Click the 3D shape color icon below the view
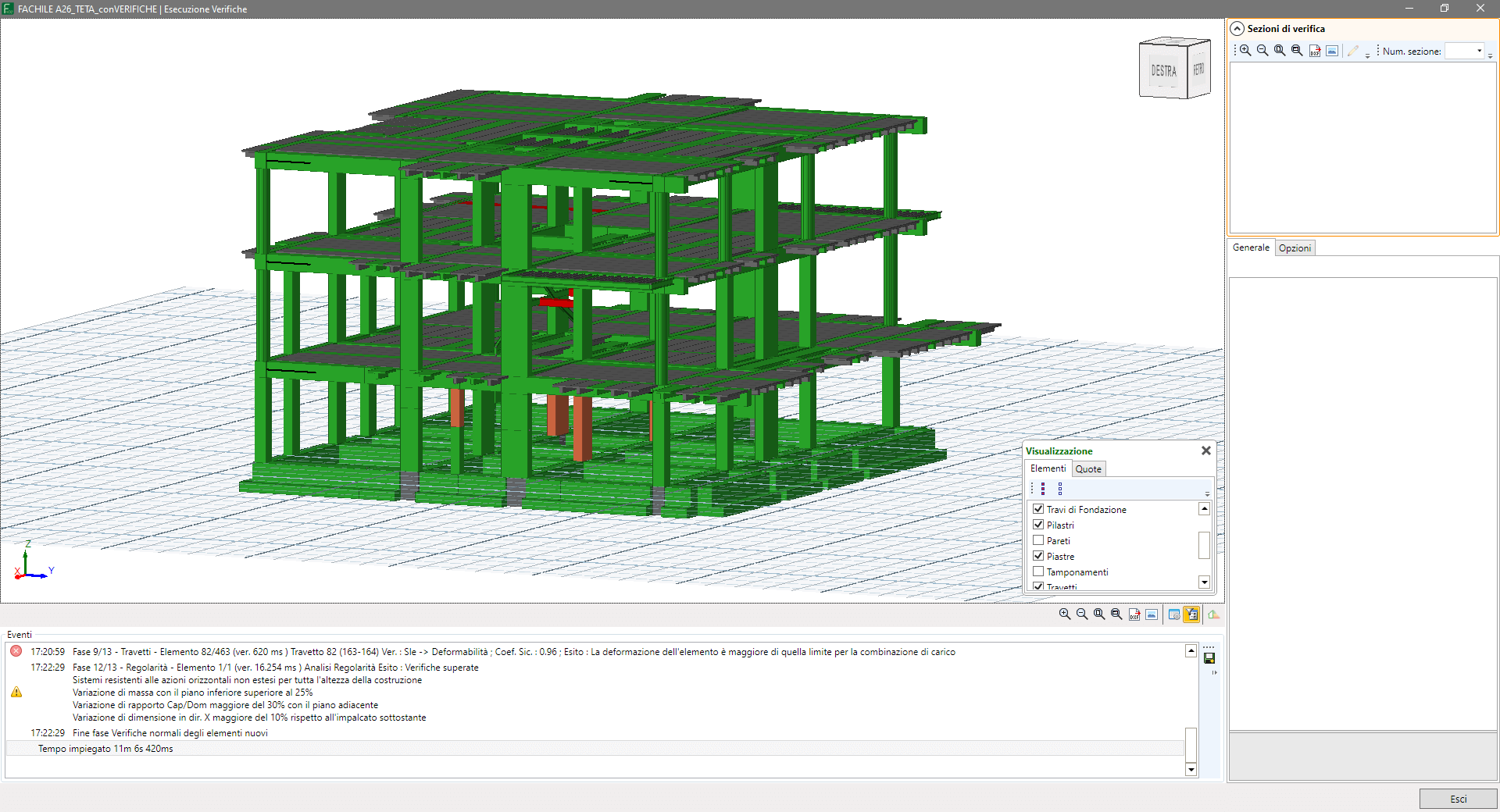Screen dimensions: 1500x812 1213,614
